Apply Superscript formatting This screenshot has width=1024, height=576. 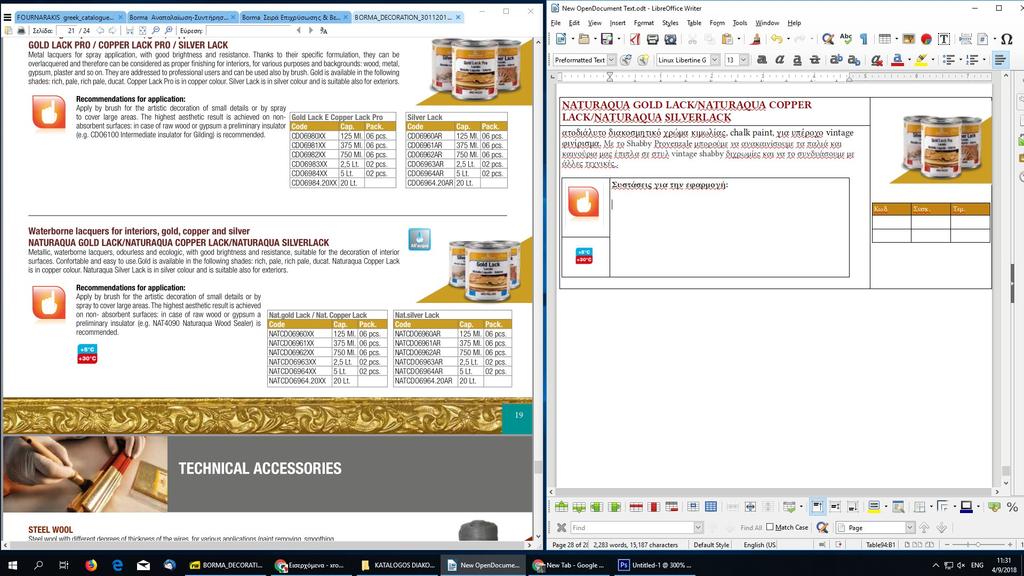coord(835,60)
